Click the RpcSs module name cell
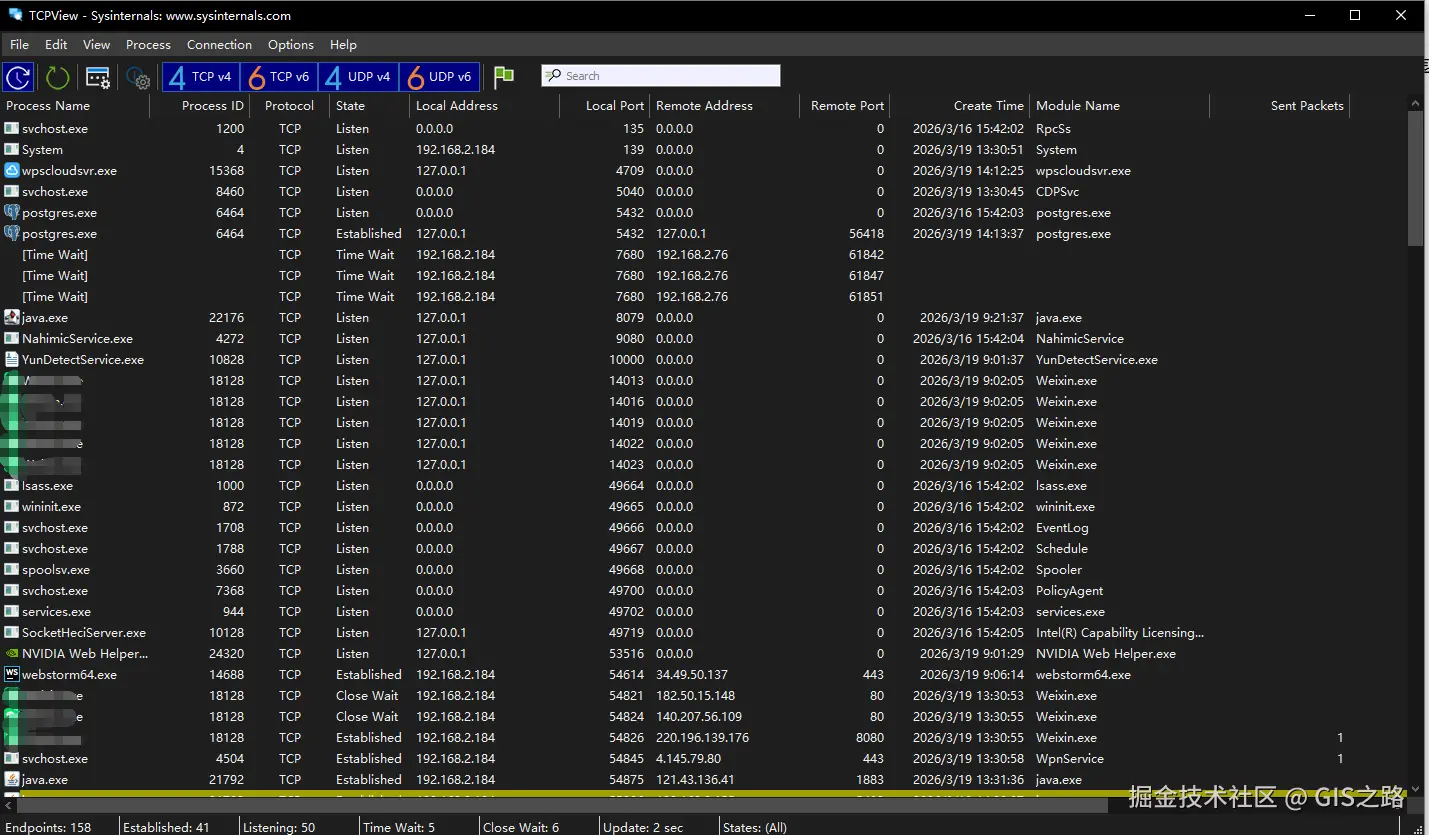1429x835 pixels. [x=1053, y=129]
